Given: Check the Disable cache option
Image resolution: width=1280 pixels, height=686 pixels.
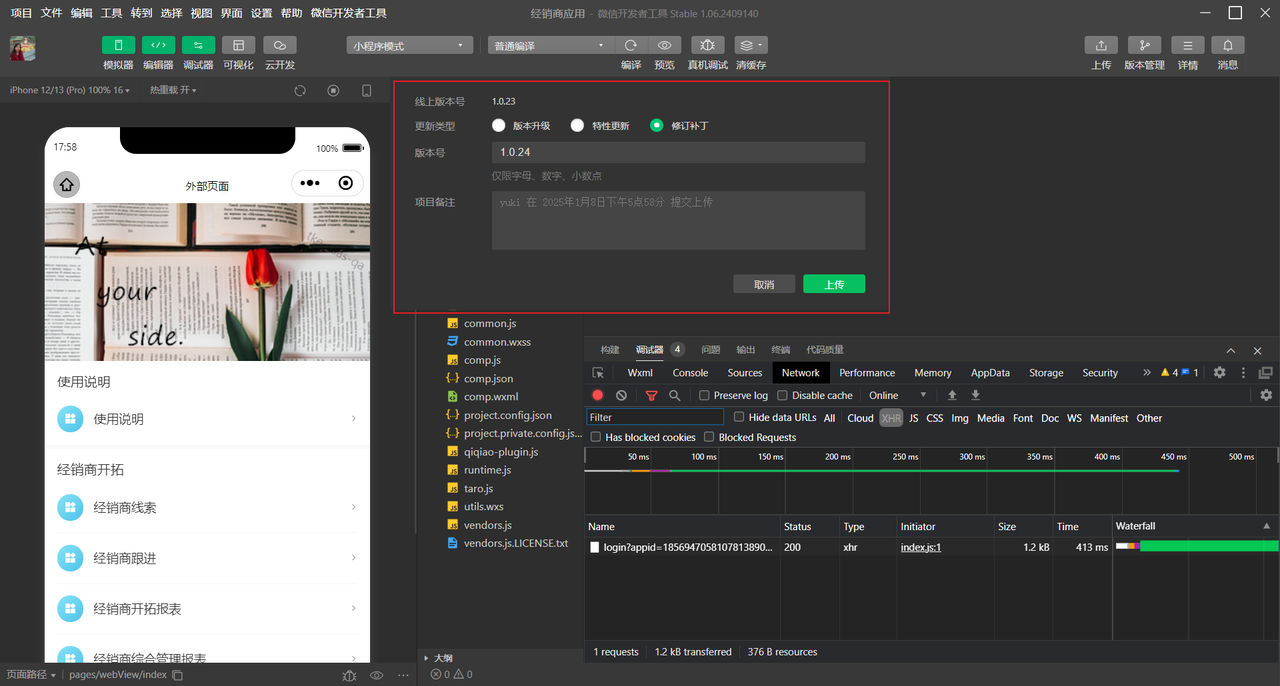Looking at the screenshot, I should pos(782,396).
